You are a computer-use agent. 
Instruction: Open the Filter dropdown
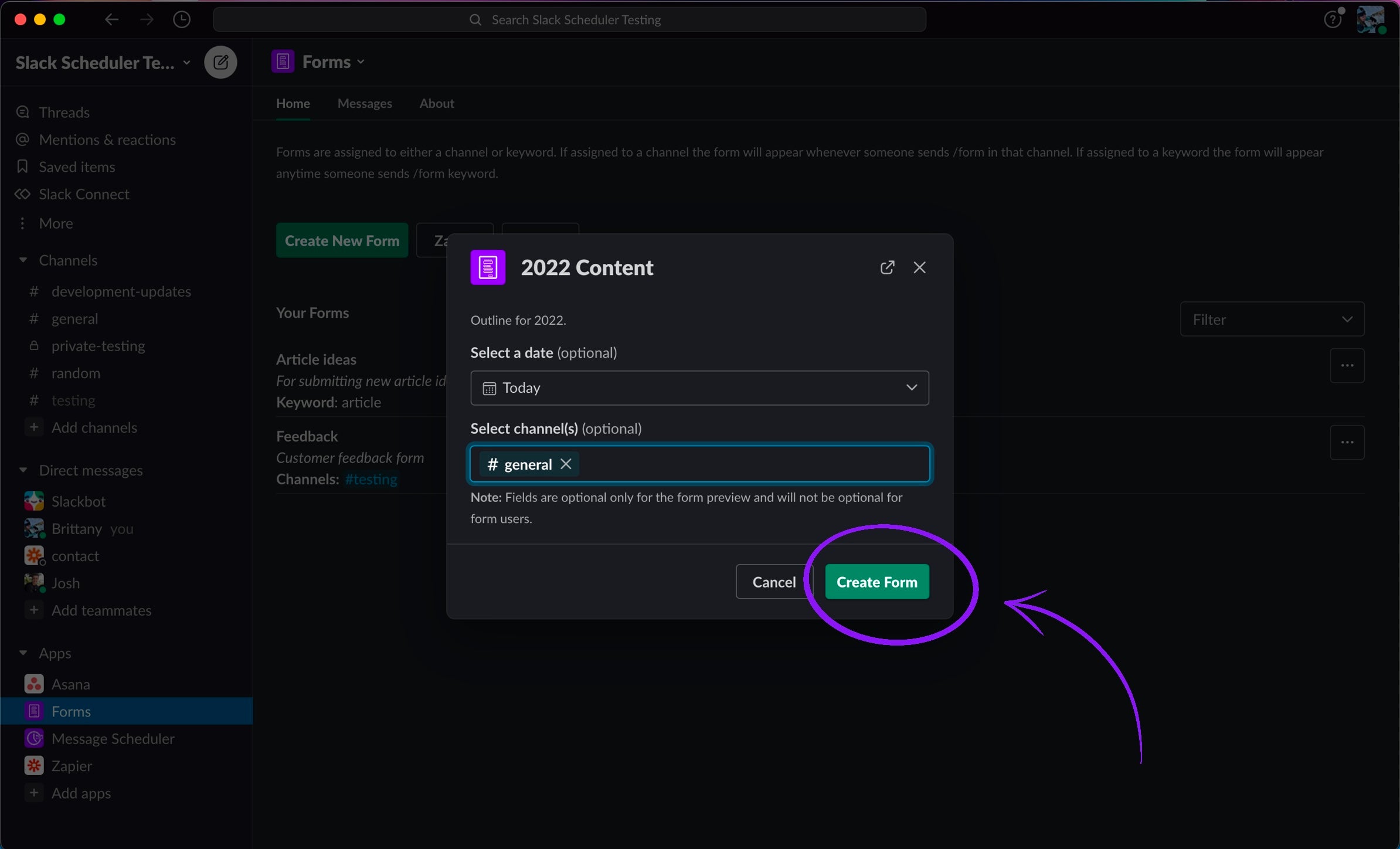[x=1272, y=319]
